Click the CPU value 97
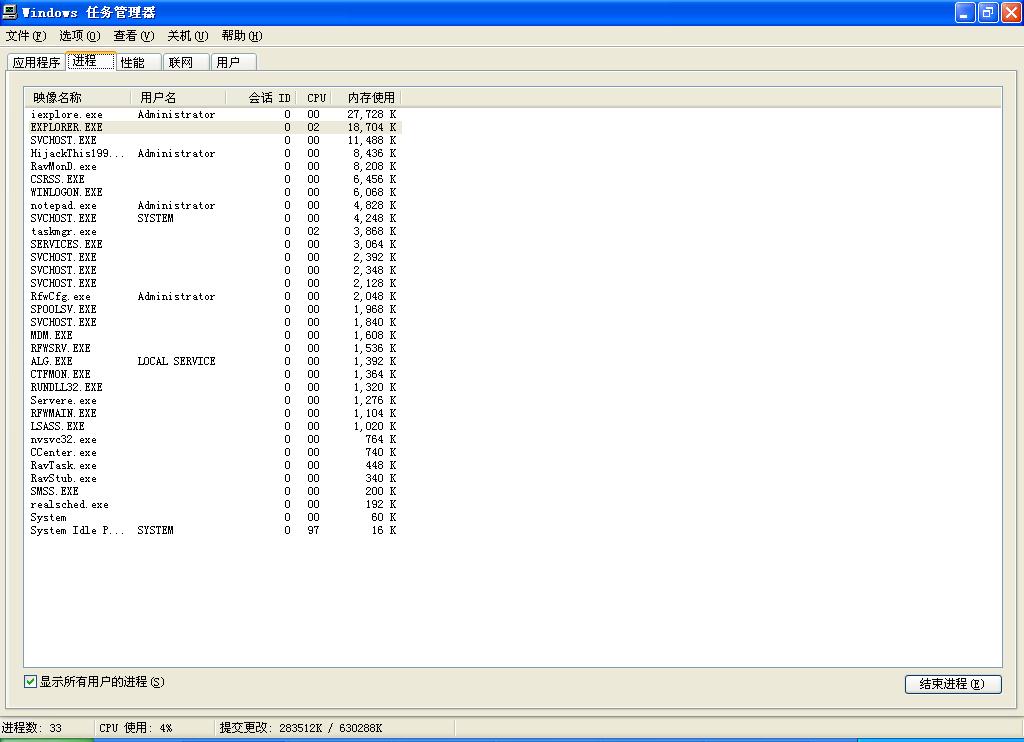Image resolution: width=1024 pixels, height=742 pixels. tap(313, 530)
